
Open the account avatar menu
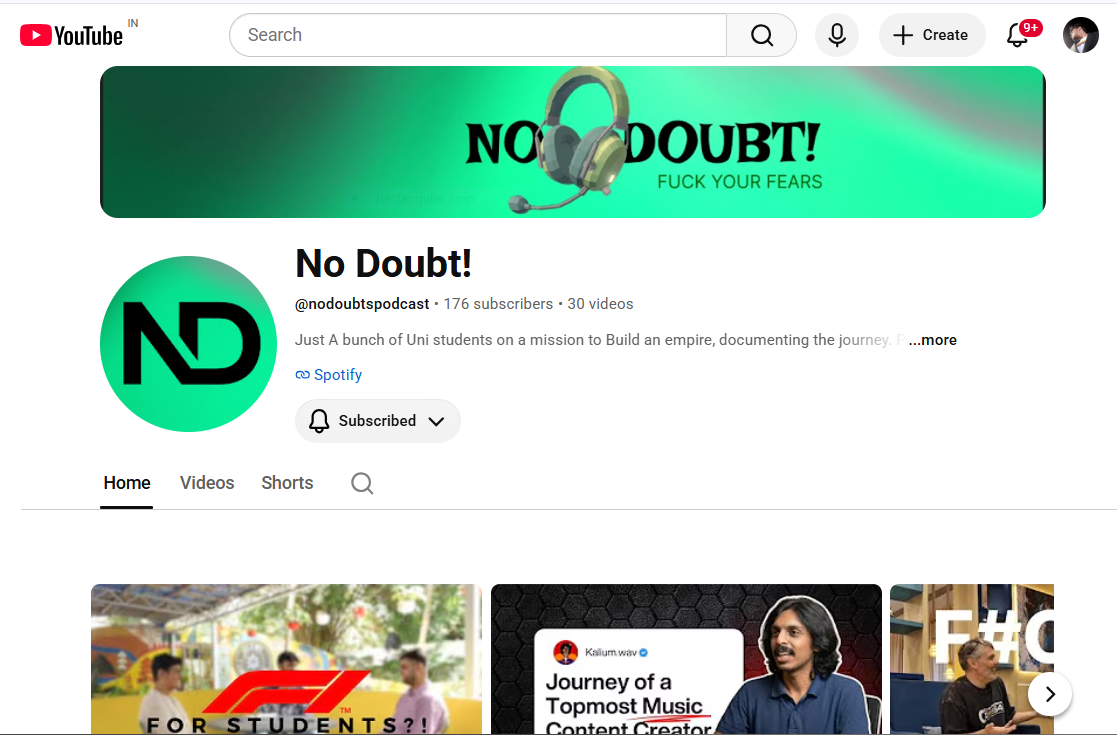point(1081,35)
